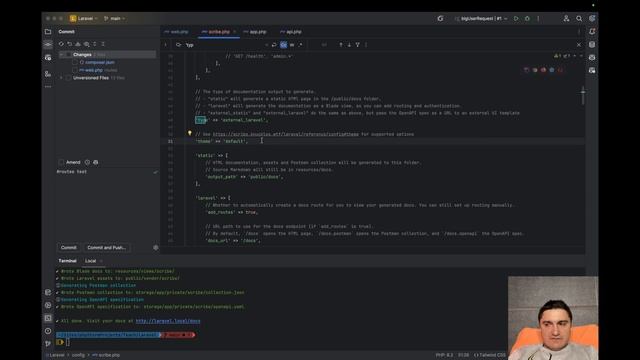Click the Terminal panel title tab
Image resolution: width=640 pixels, height=360 pixels.
(67, 261)
